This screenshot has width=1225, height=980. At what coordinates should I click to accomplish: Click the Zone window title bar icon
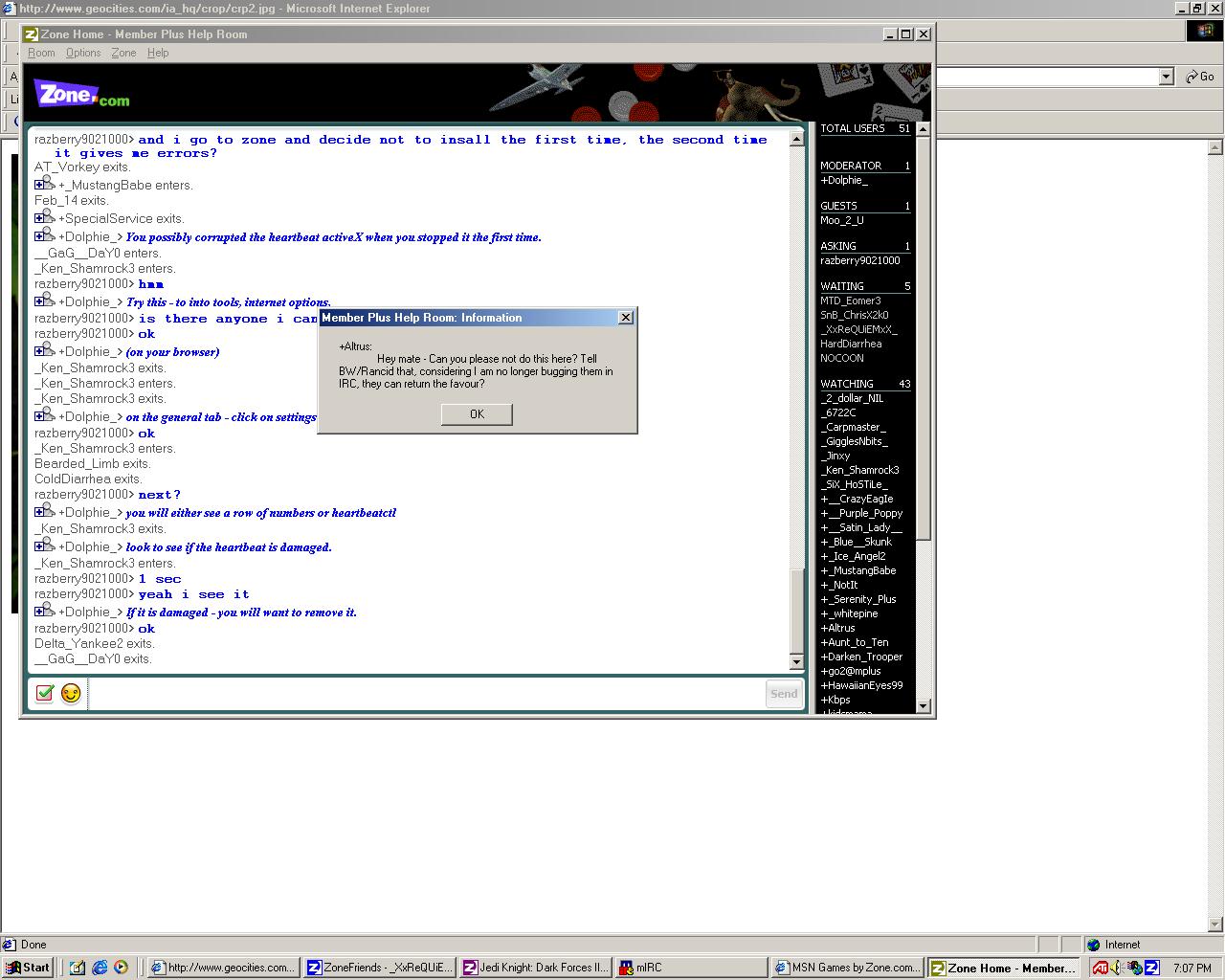pos(31,33)
